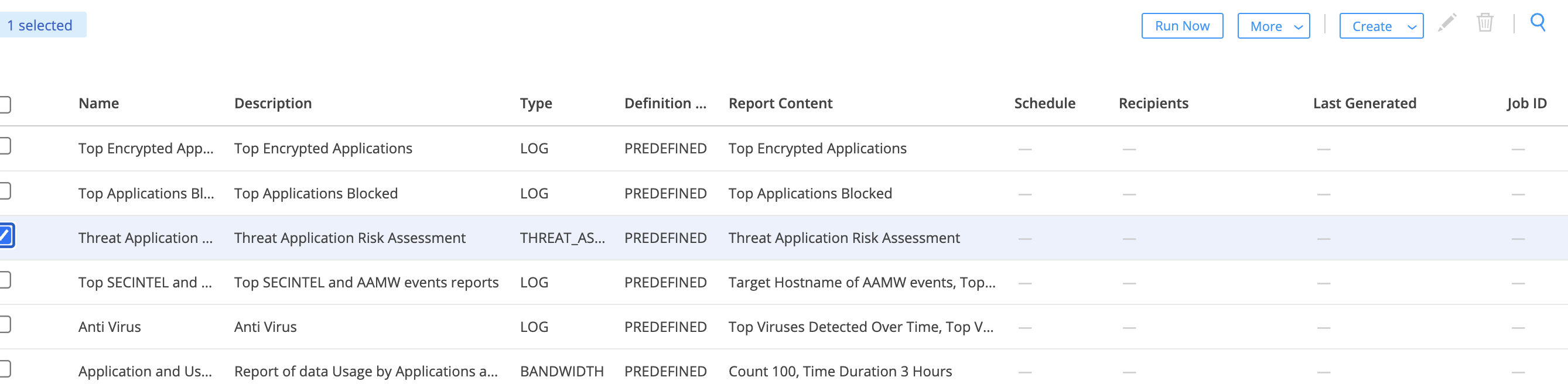Image resolution: width=1568 pixels, height=384 pixels.
Task: Click the Last Generated column header
Action: (x=1365, y=104)
